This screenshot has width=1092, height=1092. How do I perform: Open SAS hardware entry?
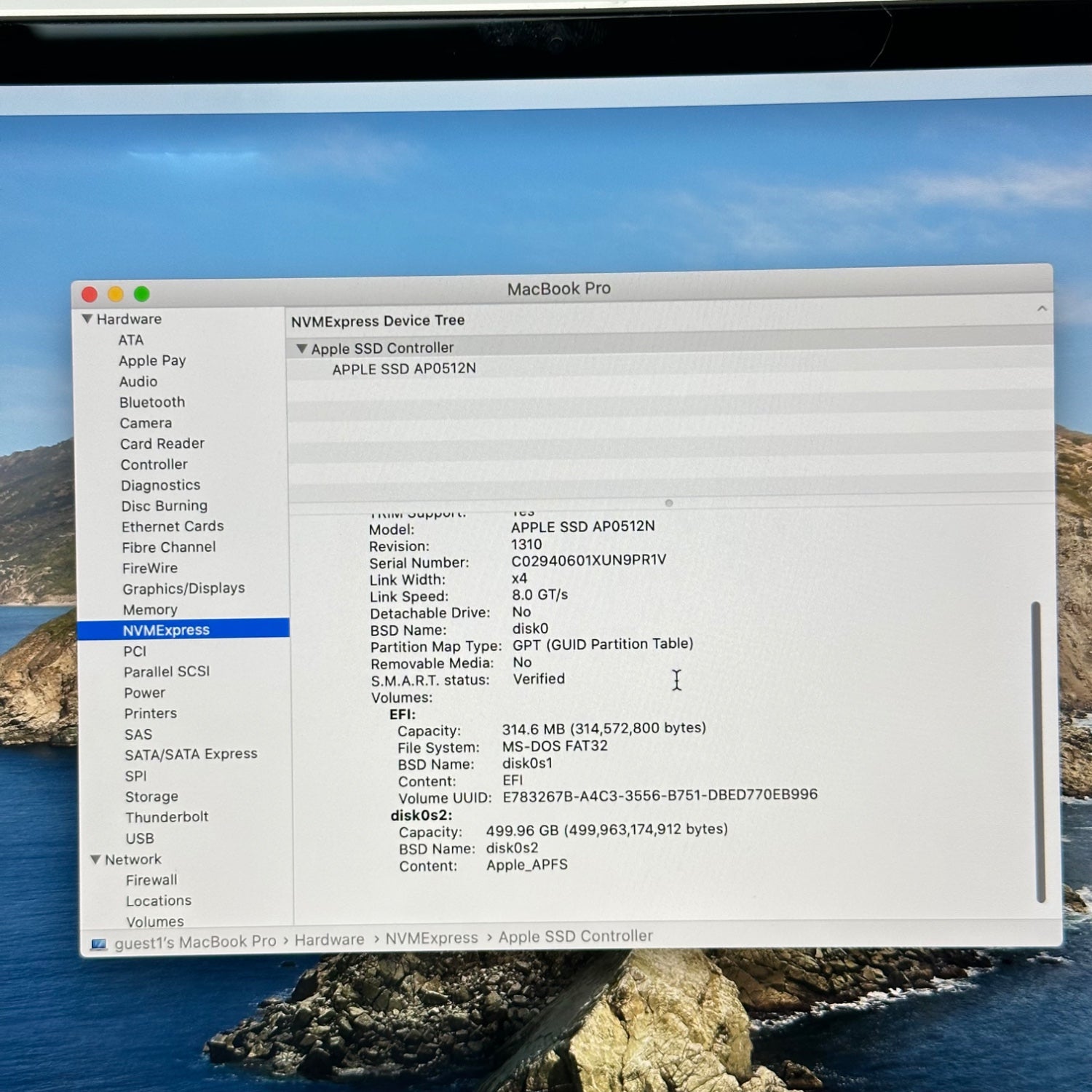coord(138,735)
